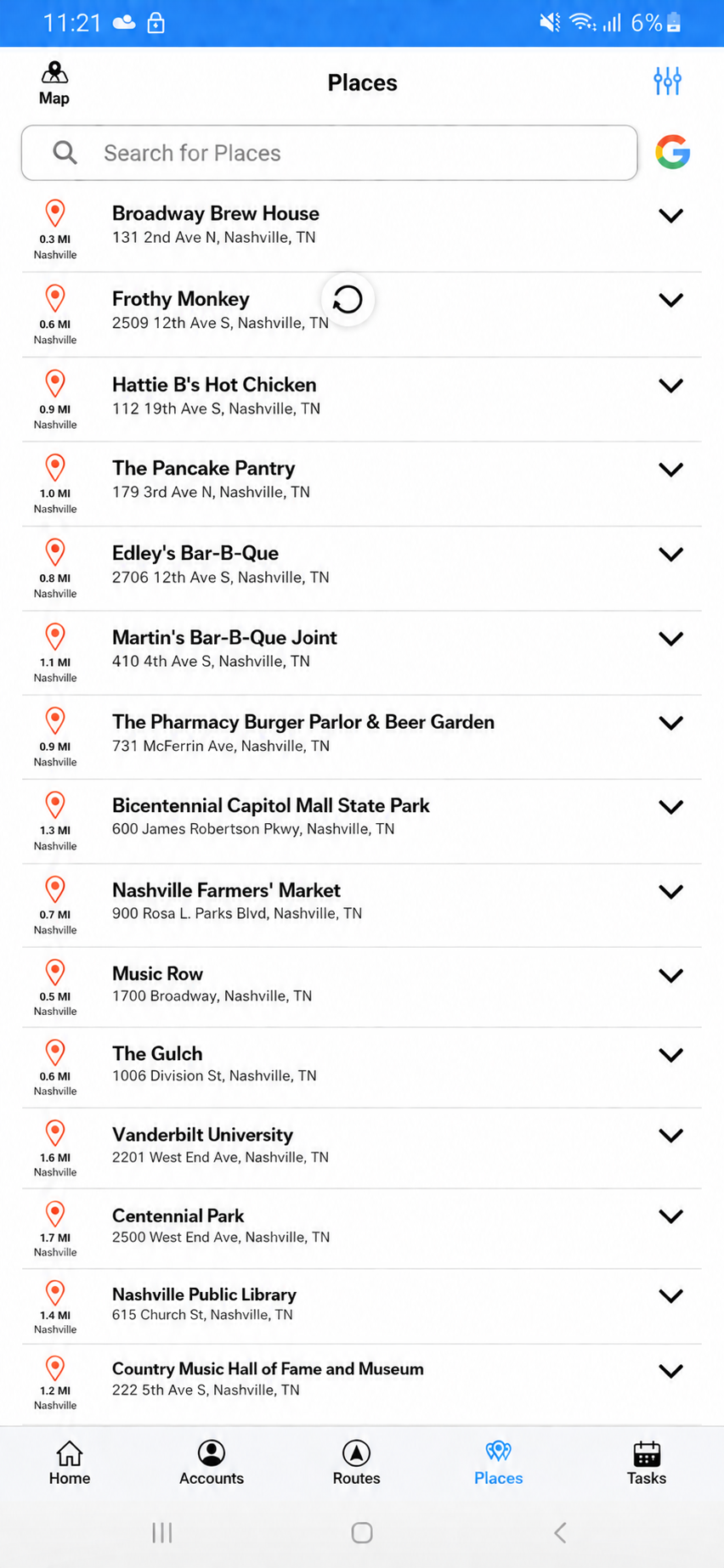Expand the Frothy Monkey entry

point(670,300)
